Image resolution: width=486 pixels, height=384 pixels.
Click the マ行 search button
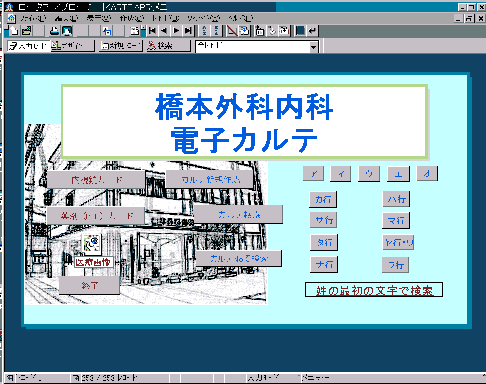pyautogui.click(x=396, y=220)
